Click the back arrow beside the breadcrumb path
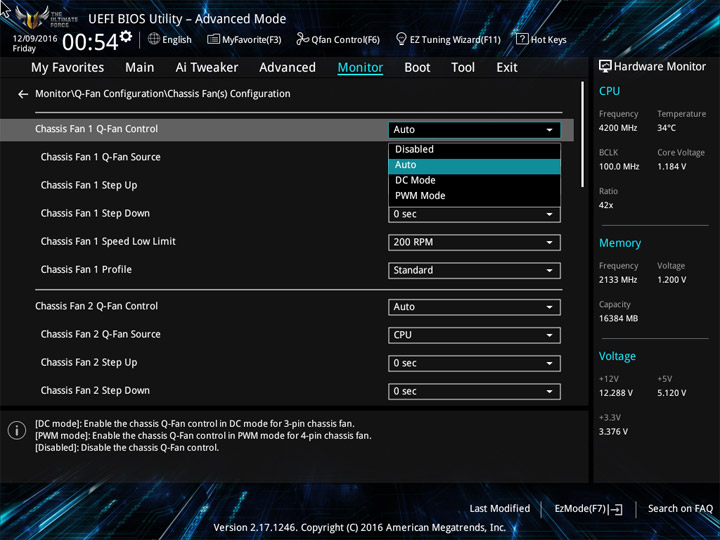The image size is (720, 540). point(23,94)
